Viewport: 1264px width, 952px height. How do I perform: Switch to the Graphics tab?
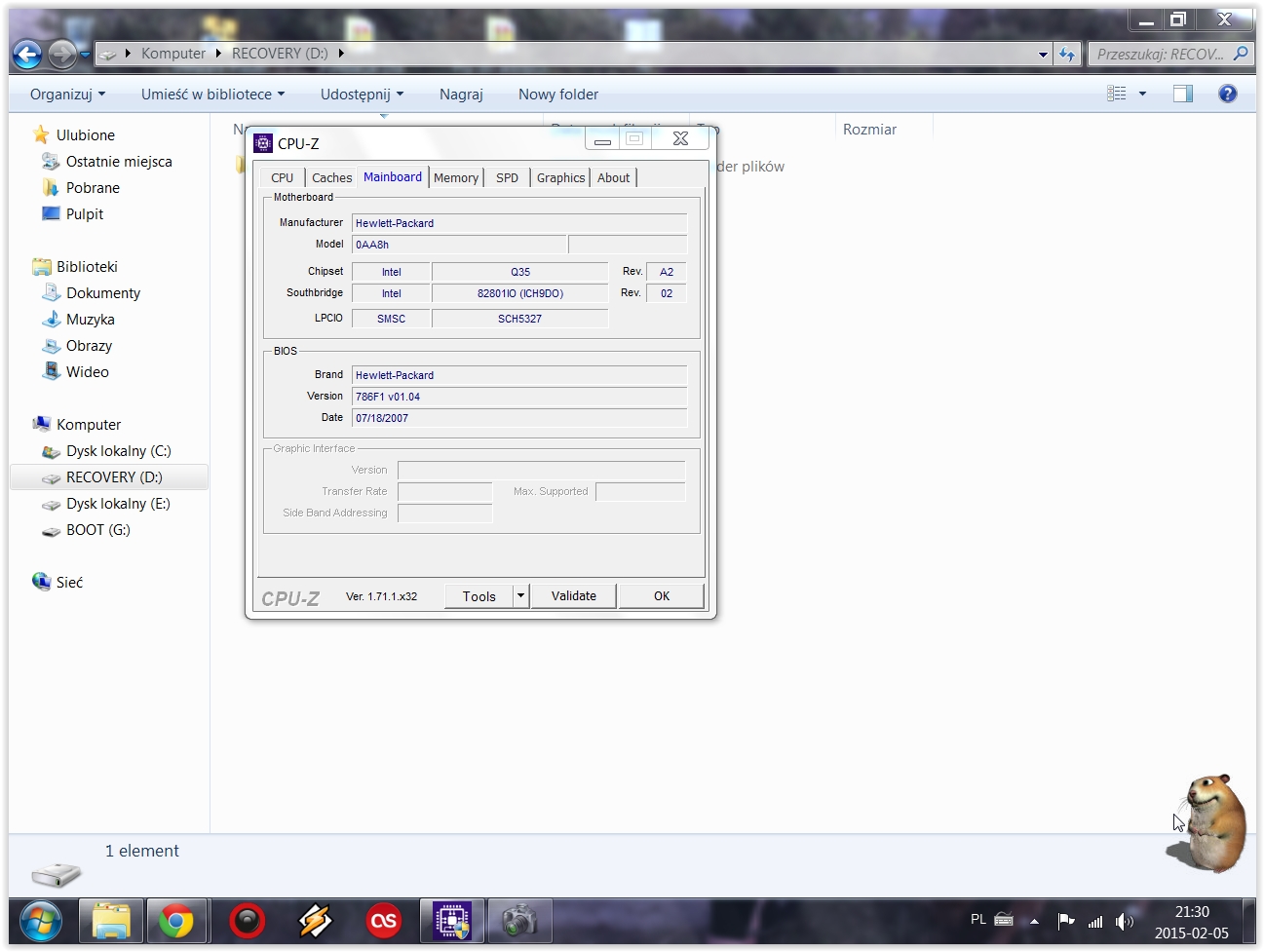pyautogui.click(x=560, y=177)
